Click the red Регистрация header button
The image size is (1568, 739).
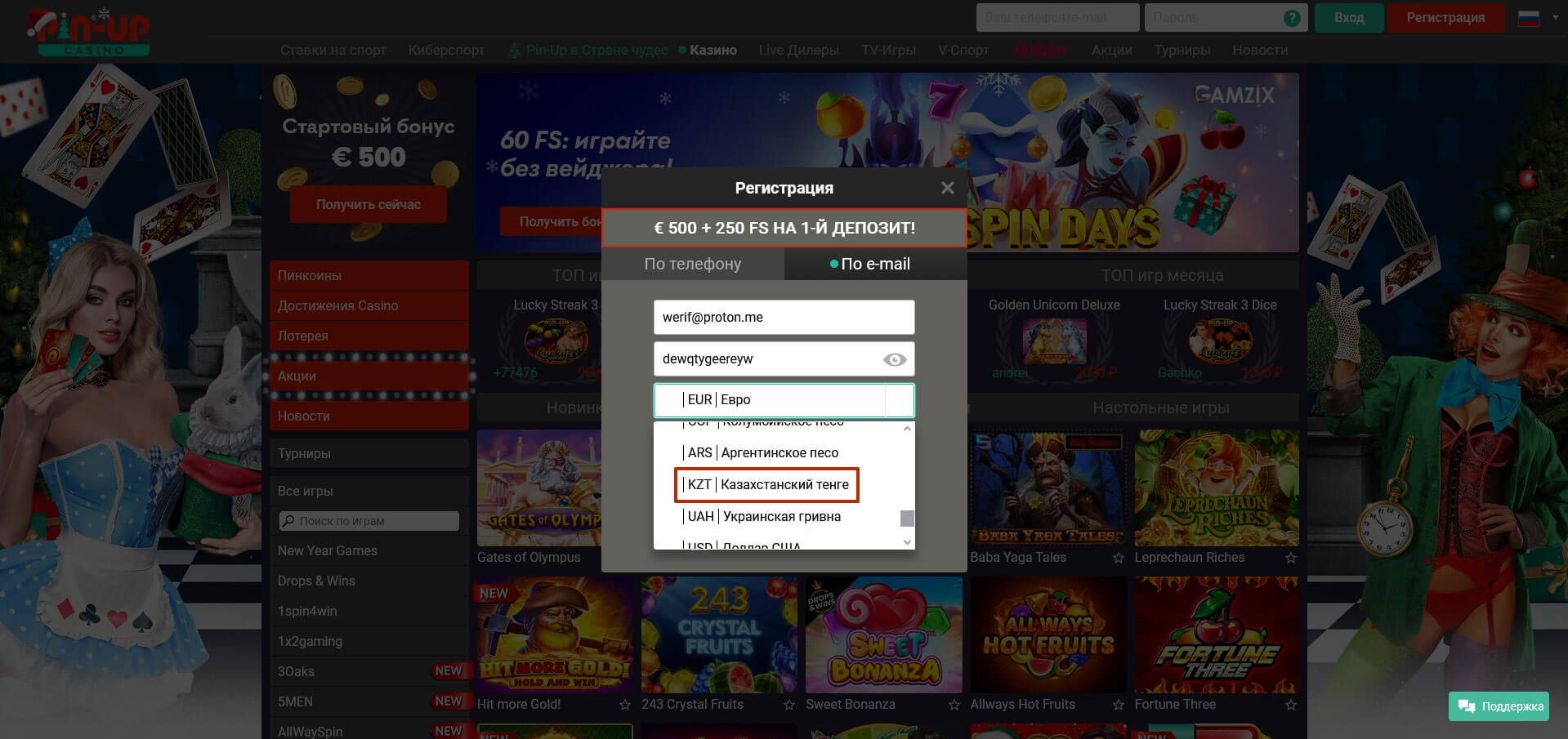[x=1445, y=17]
